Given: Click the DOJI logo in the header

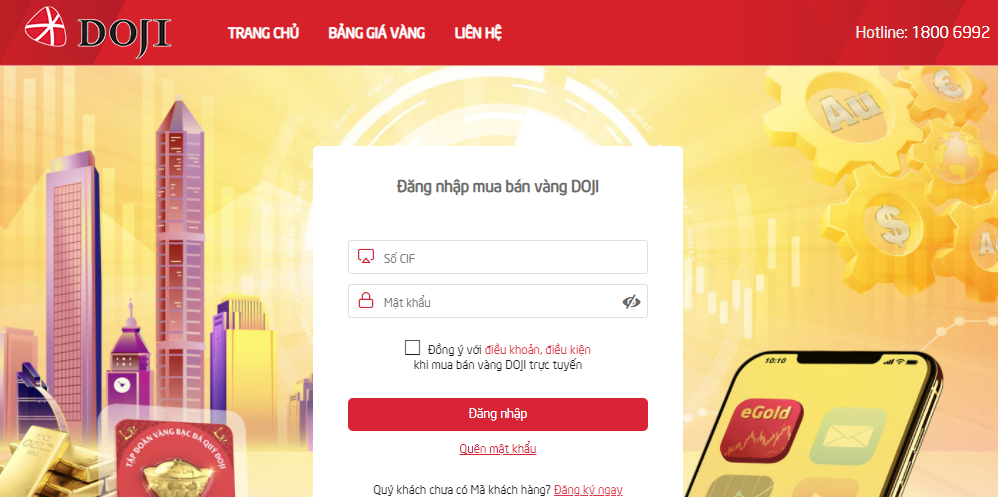Looking at the screenshot, I should click(x=98, y=30).
